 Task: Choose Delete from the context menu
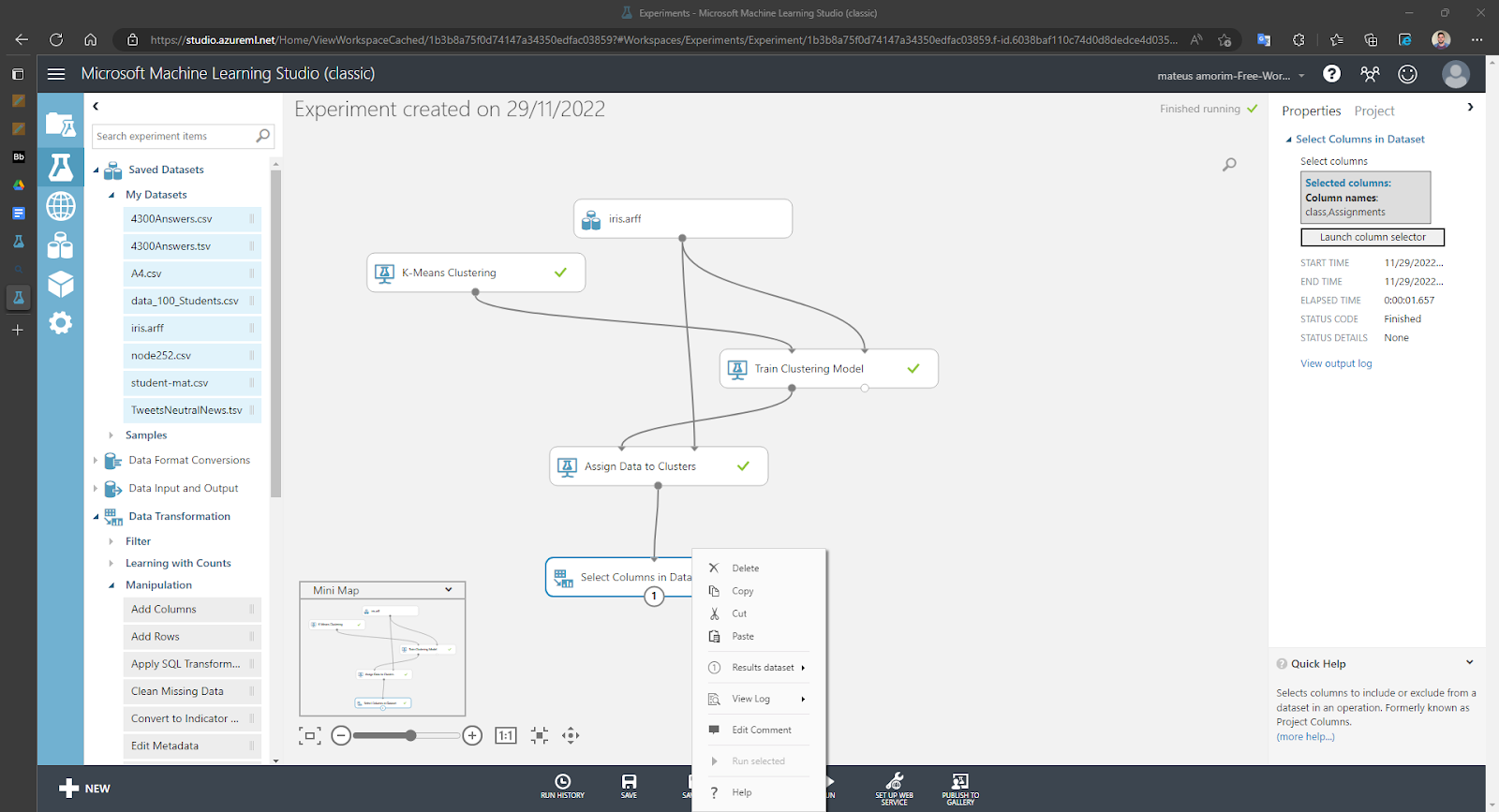pos(746,568)
